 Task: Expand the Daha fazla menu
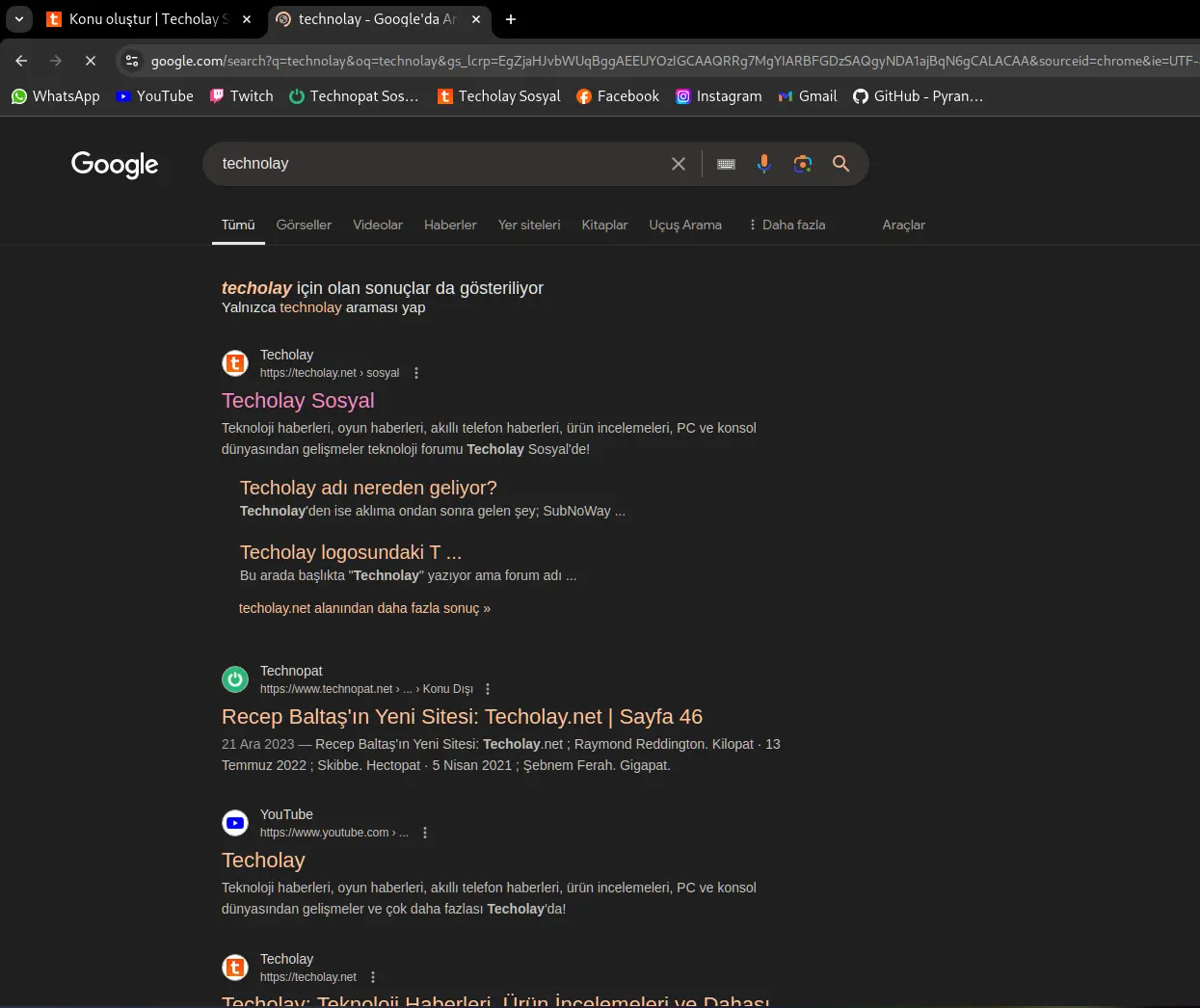(787, 225)
